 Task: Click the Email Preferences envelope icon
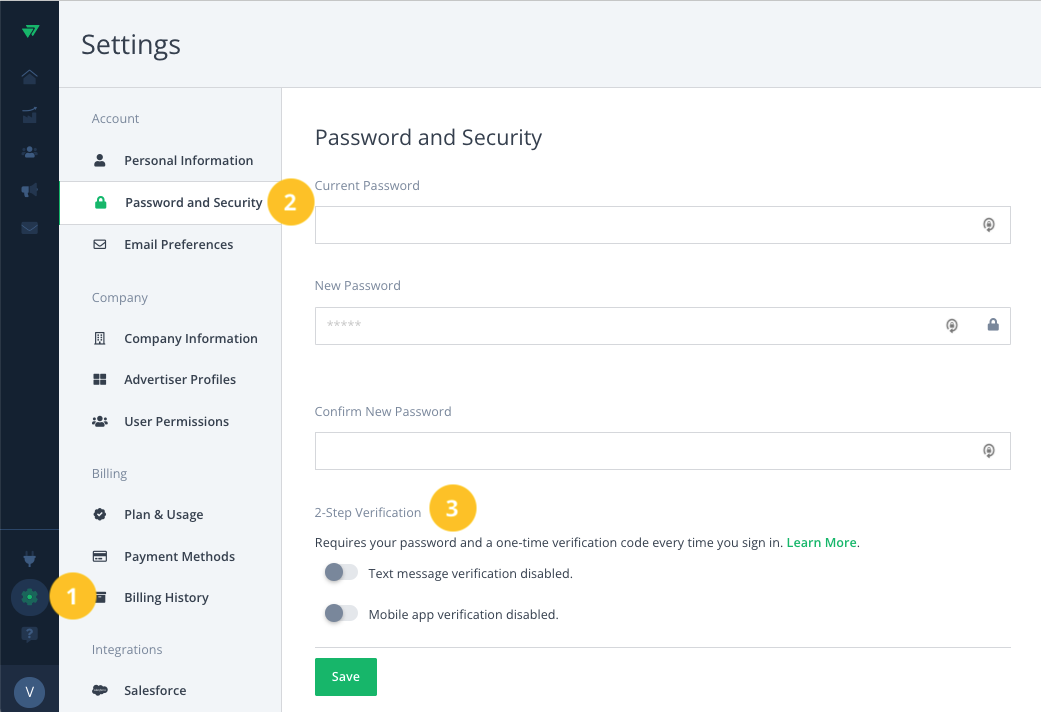coord(100,244)
